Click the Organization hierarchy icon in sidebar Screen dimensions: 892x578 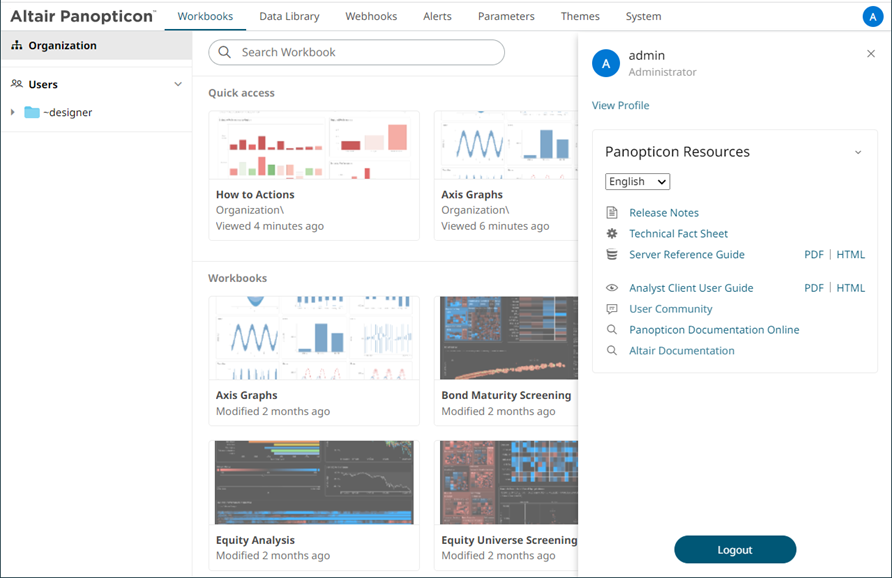[x=16, y=45]
